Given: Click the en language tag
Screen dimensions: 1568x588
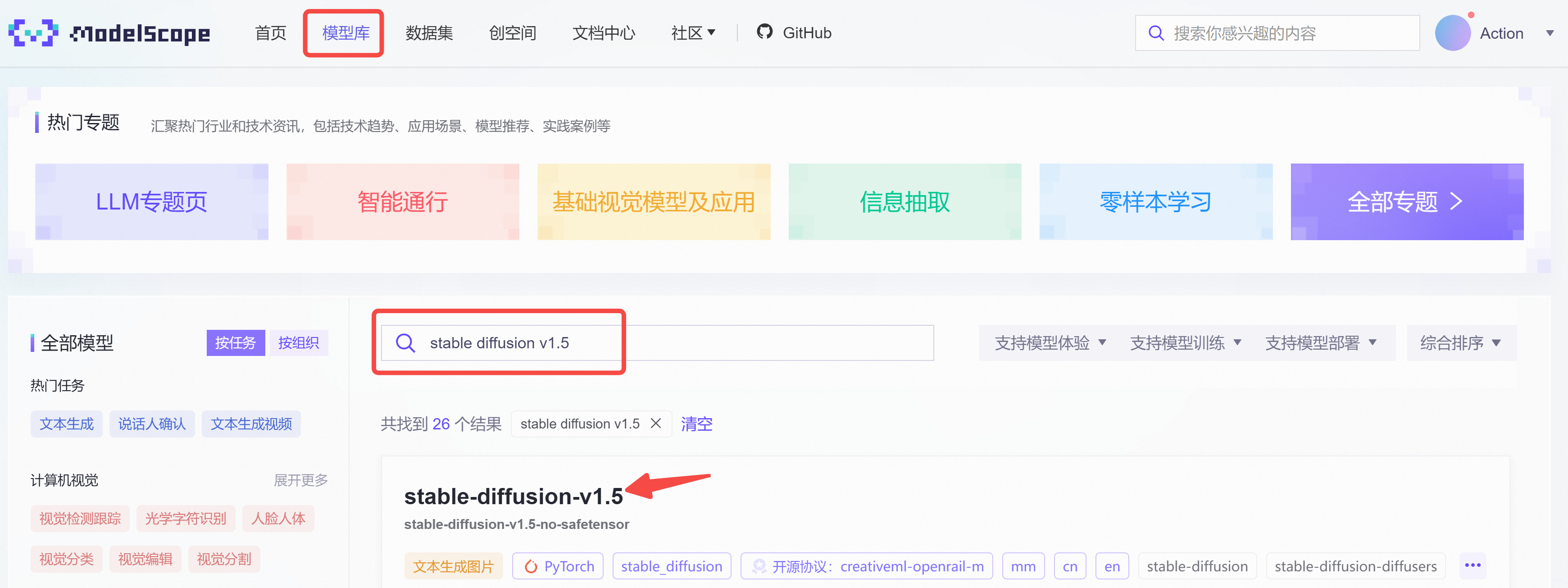Looking at the screenshot, I should [x=1112, y=566].
